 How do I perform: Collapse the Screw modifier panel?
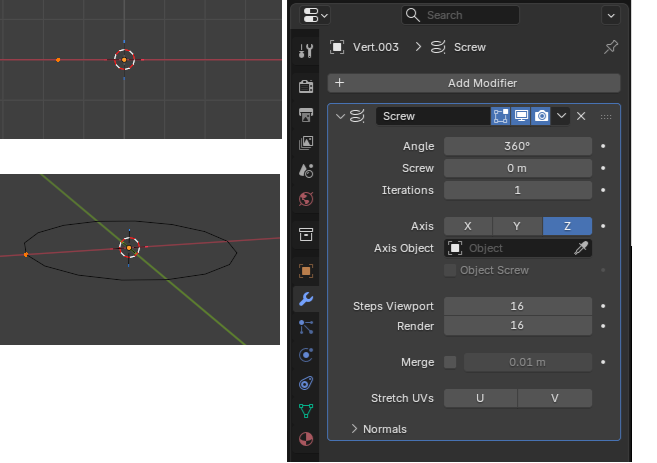(x=341, y=116)
